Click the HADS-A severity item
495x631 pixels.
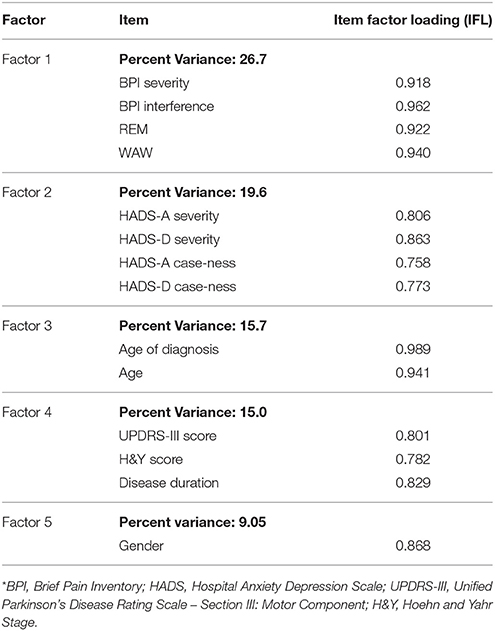click(169, 216)
